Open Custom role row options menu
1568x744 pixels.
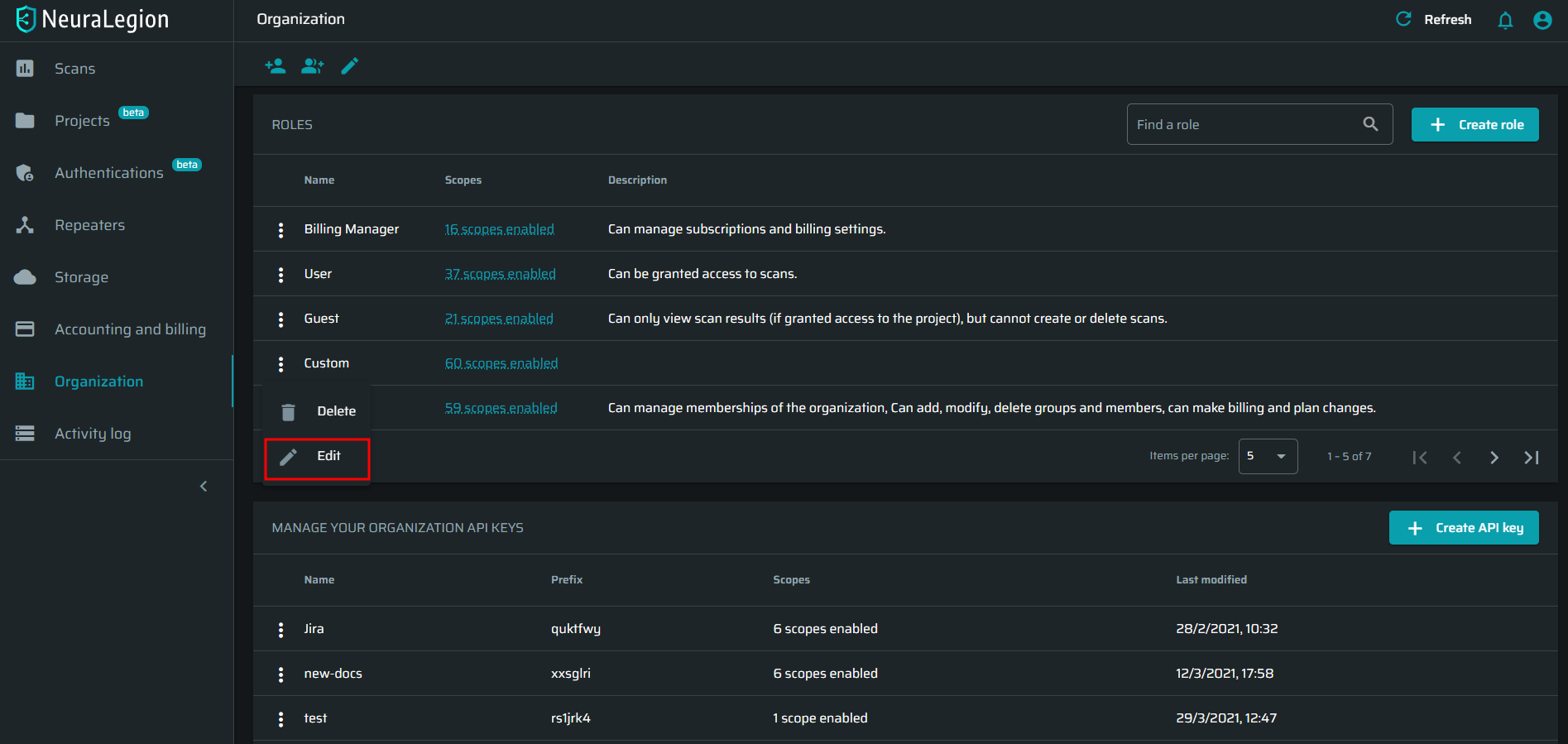(281, 363)
